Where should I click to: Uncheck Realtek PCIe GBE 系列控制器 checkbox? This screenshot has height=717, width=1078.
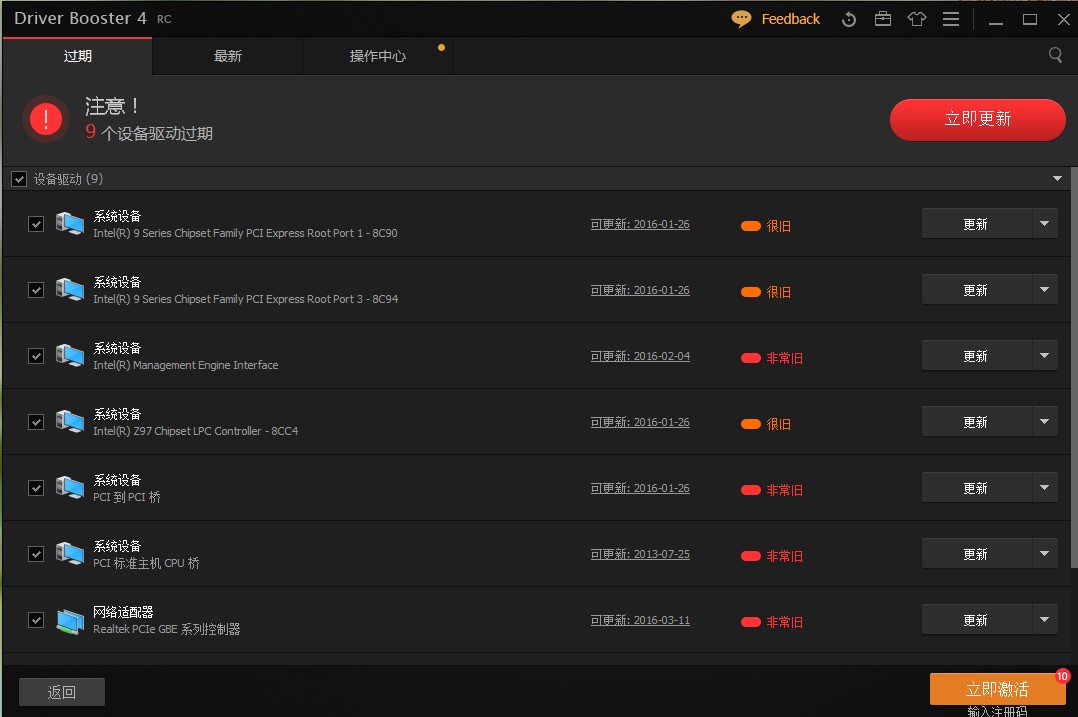click(x=36, y=620)
